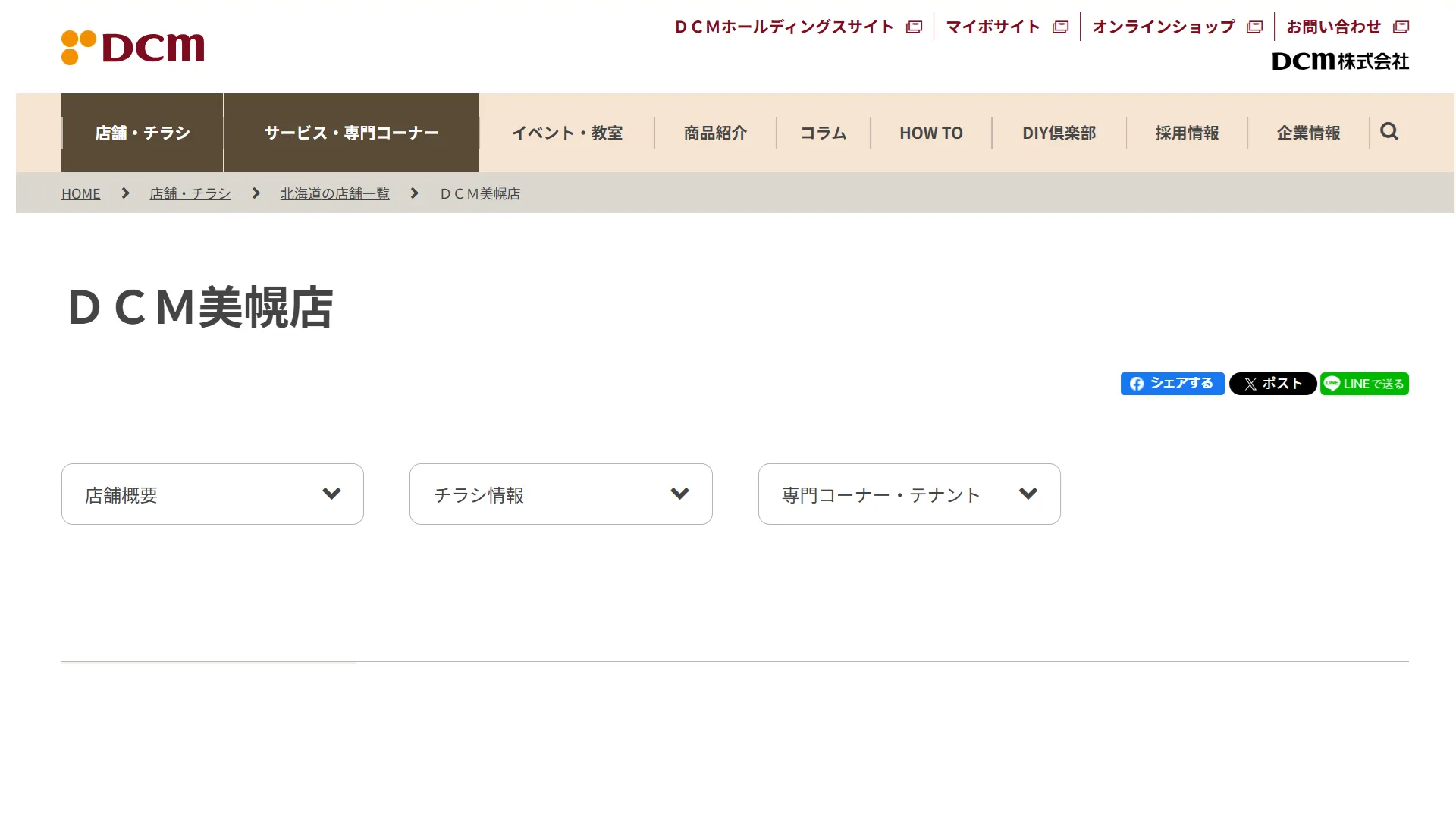Image resolution: width=1456 pixels, height=819 pixels.
Task: Expand the 店舗概要 dropdown
Action: pyautogui.click(x=212, y=494)
